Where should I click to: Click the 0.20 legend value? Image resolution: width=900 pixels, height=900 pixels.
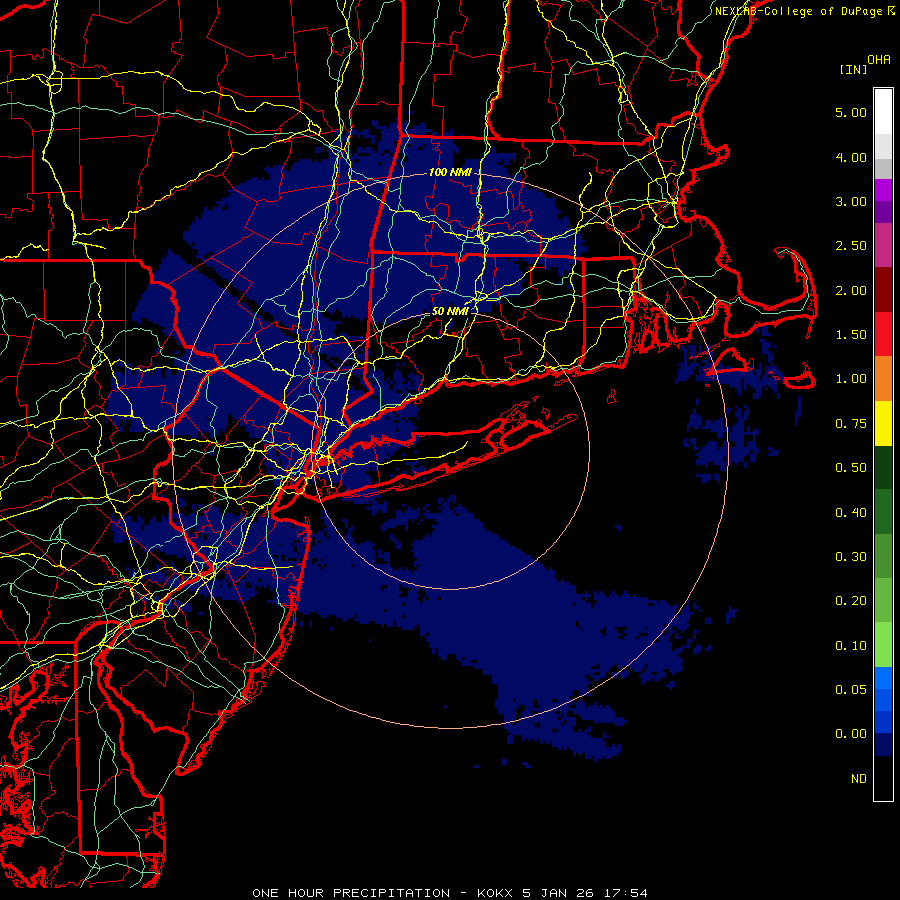click(x=851, y=601)
